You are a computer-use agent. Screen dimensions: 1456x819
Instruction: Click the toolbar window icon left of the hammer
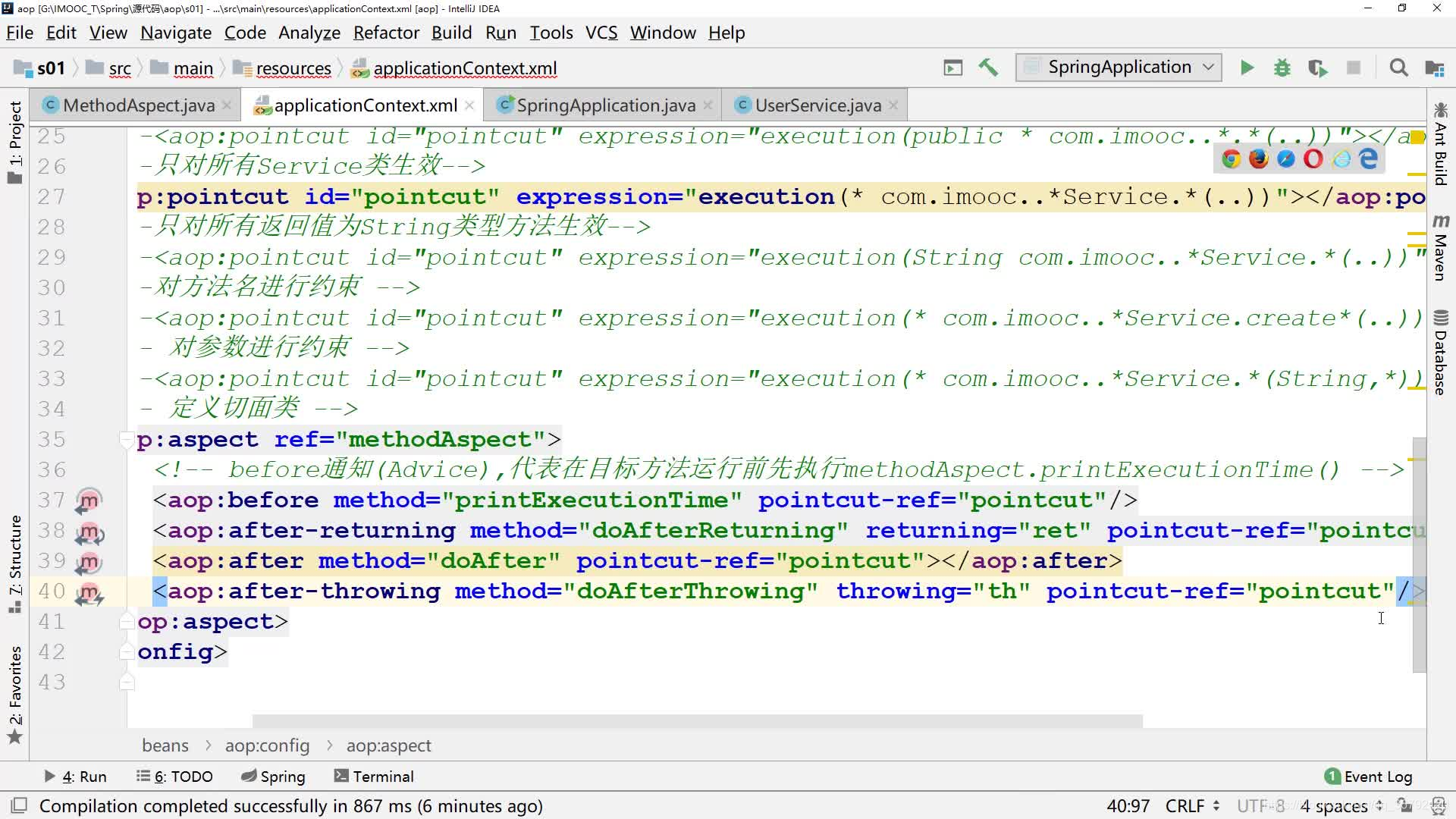(953, 68)
